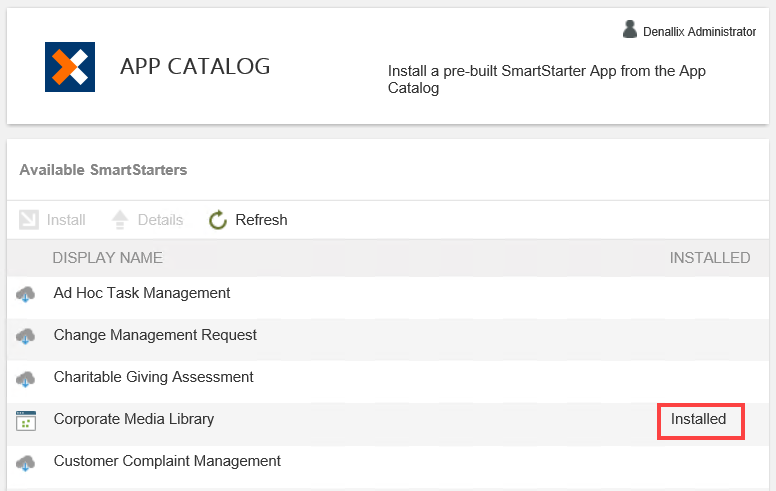Click the Corporate Media Library app icon
The image size is (776, 491).
click(x=26, y=421)
